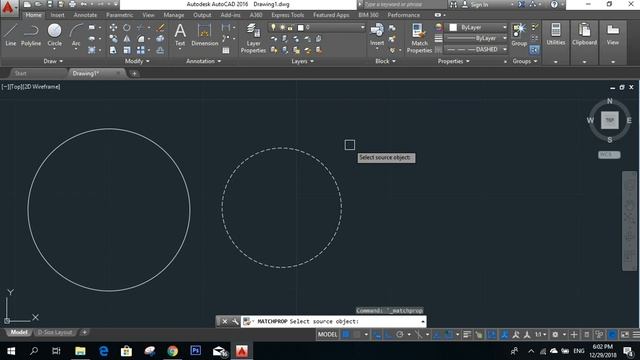
Task: Expand the Properties panel
Action: click(x=453, y=61)
